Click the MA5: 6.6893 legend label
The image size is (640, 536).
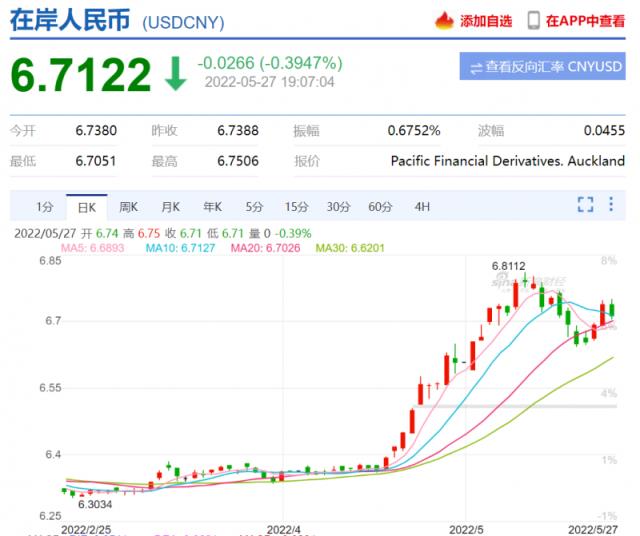pyautogui.click(x=93, y=248)
